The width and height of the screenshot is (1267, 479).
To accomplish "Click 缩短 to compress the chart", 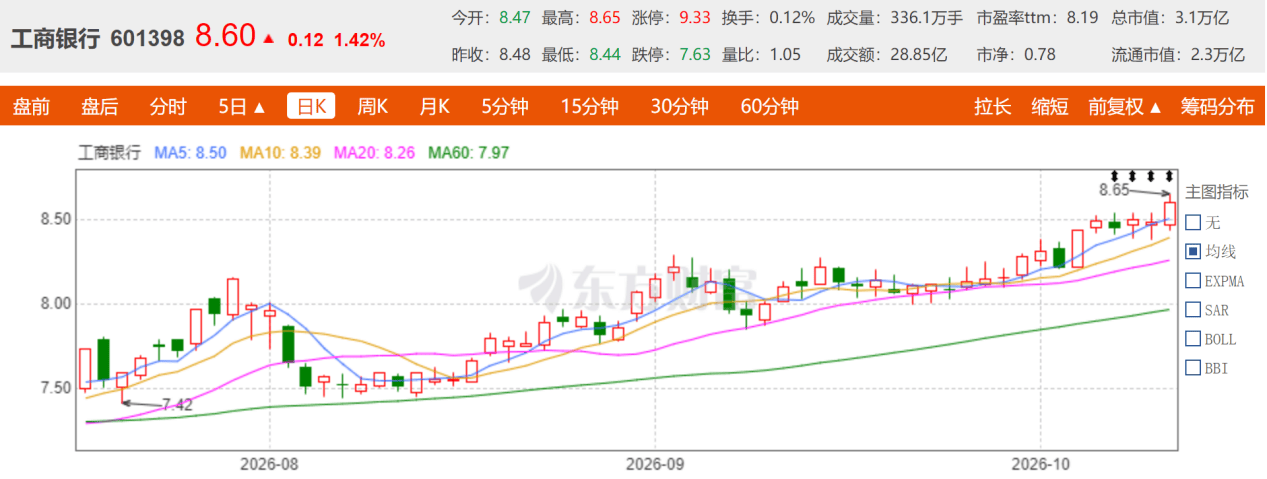I will [1050, 107].
